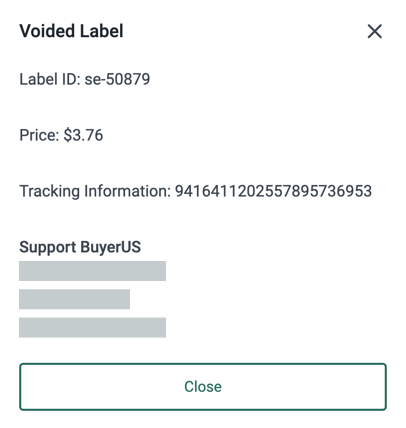Select the $3.76 price amount
This screenshot has height=428, width=406.
(83, 135)
